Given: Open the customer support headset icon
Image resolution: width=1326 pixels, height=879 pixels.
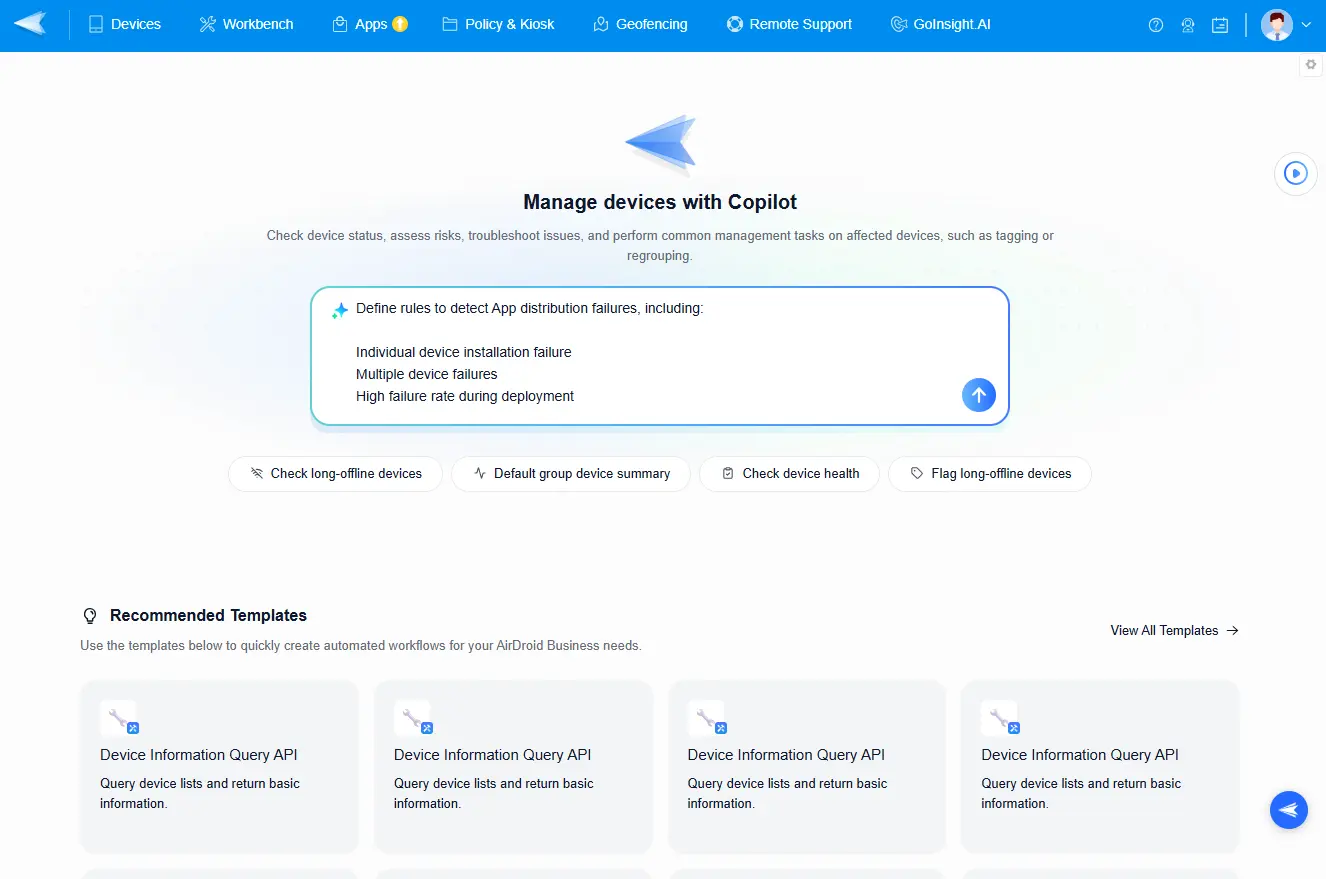Looking at the screenshot, I should coord(1188,25).
